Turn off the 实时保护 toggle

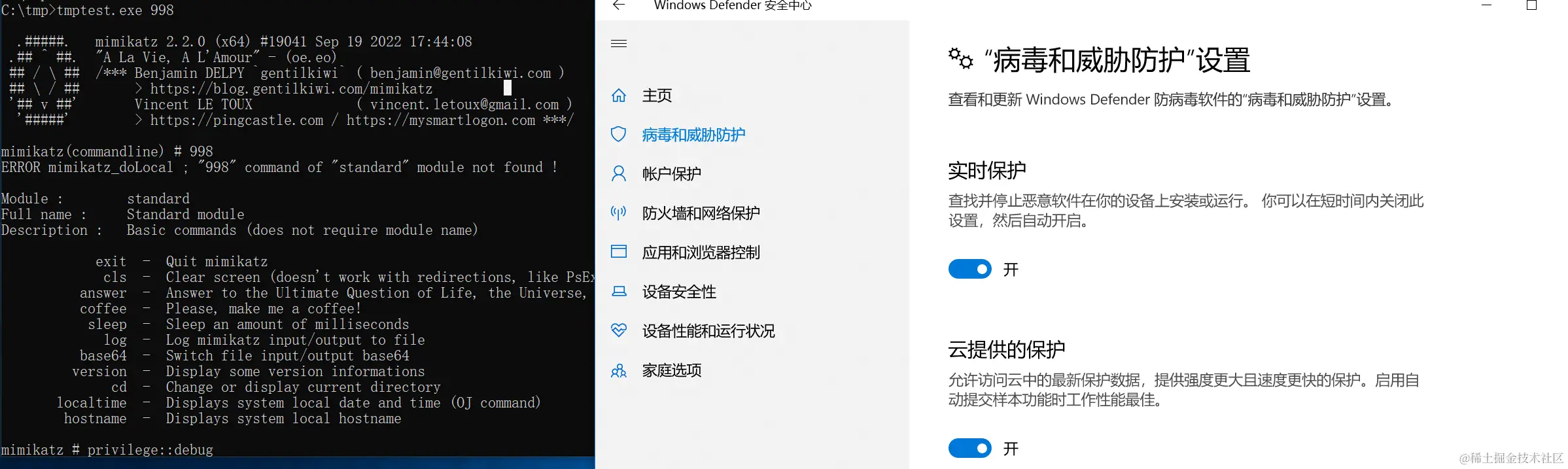(x=970, y=269)
